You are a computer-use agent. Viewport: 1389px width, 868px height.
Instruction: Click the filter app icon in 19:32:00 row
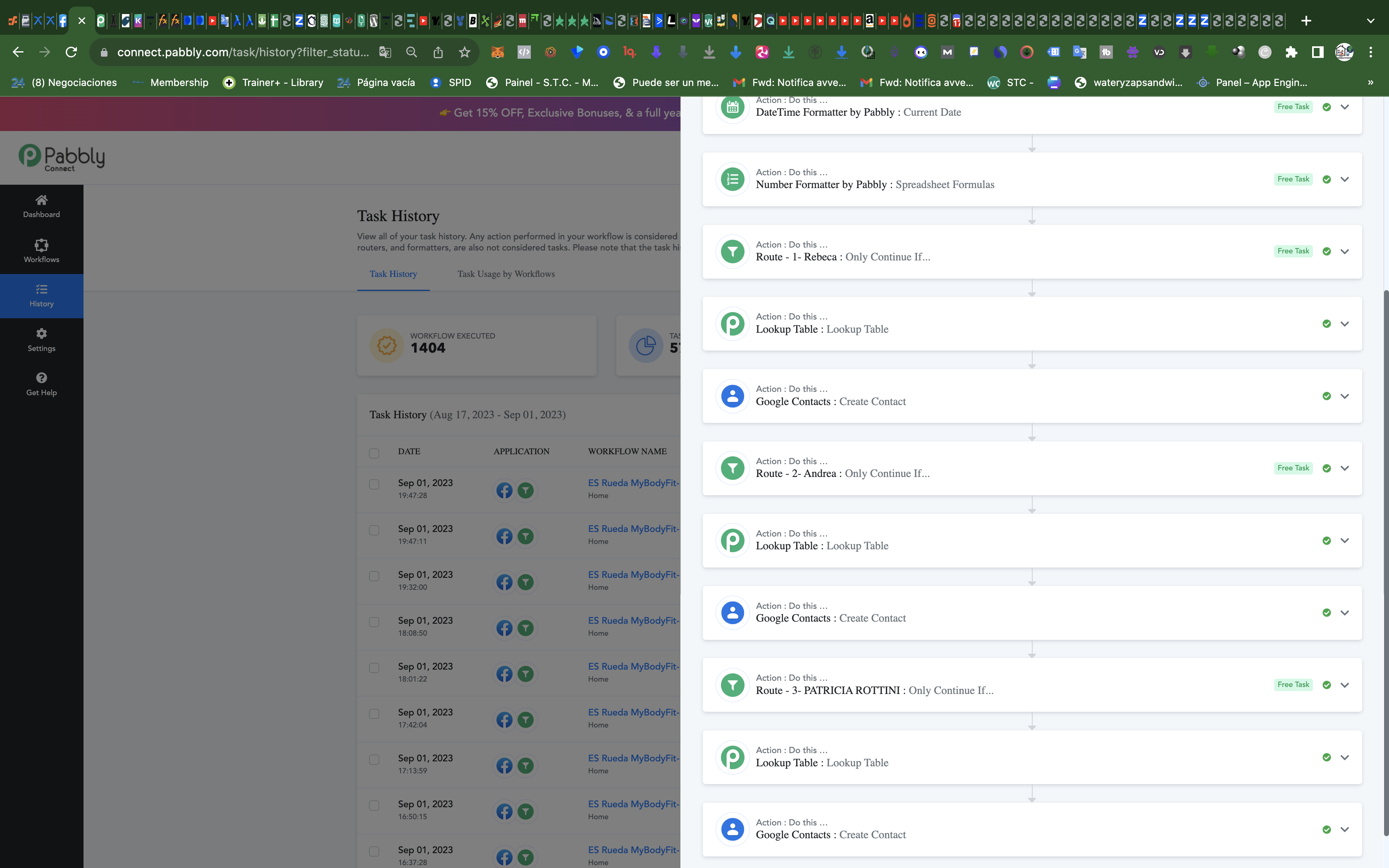coord(526,582)
